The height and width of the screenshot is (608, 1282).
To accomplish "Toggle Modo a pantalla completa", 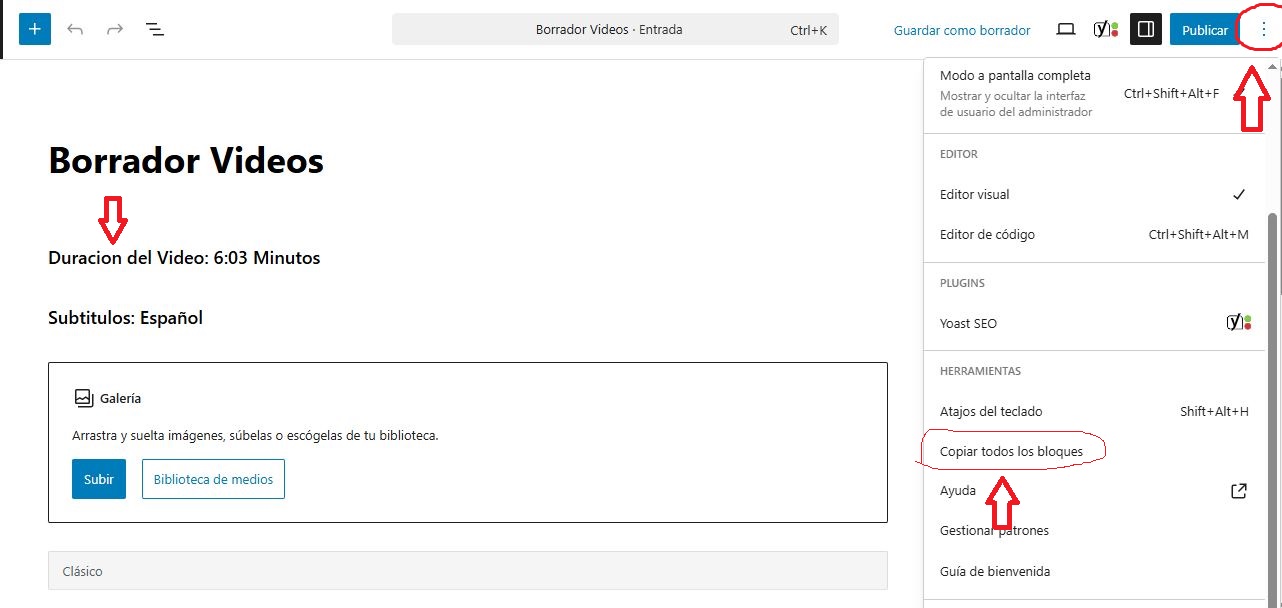I will 1015,76.
